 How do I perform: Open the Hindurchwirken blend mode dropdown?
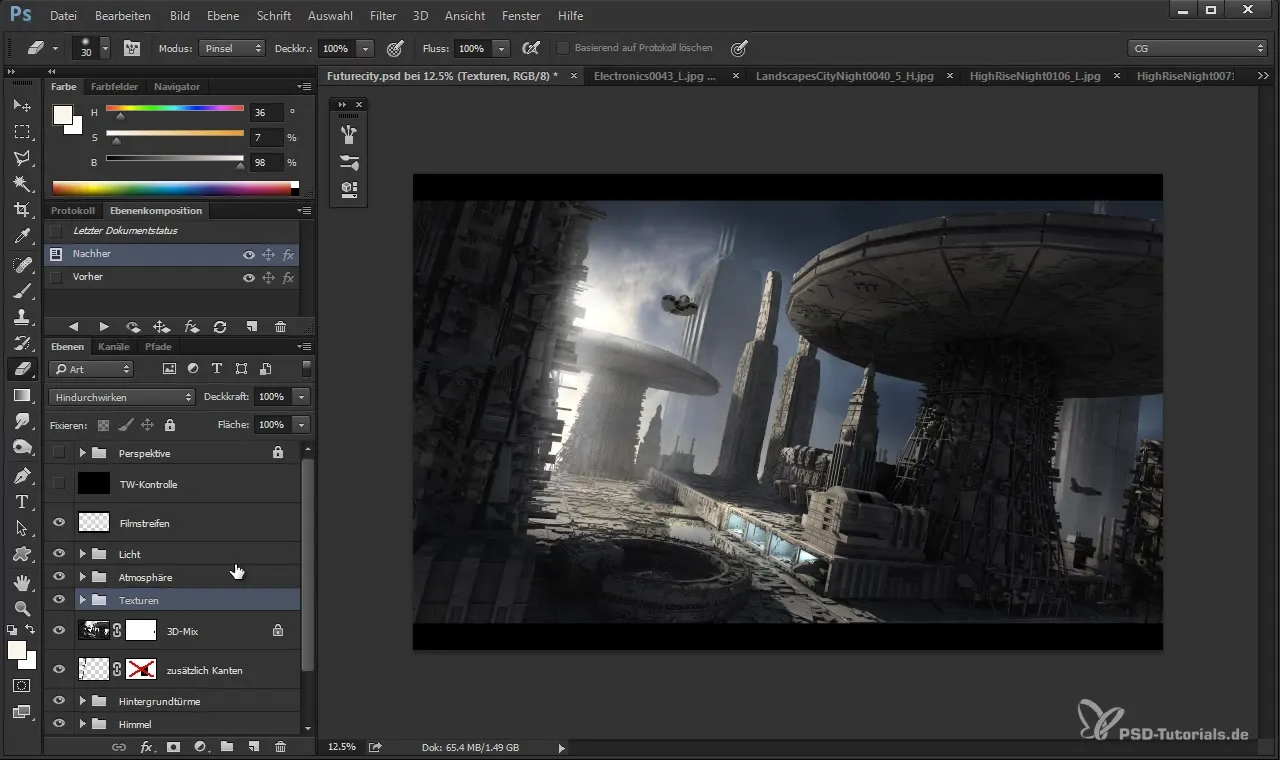point(121,397)
